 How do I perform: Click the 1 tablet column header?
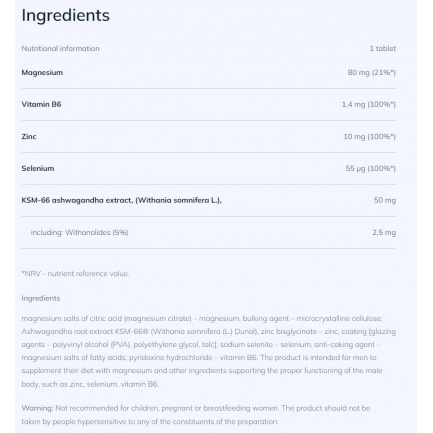pyautogui.click(x=382, y=48)
